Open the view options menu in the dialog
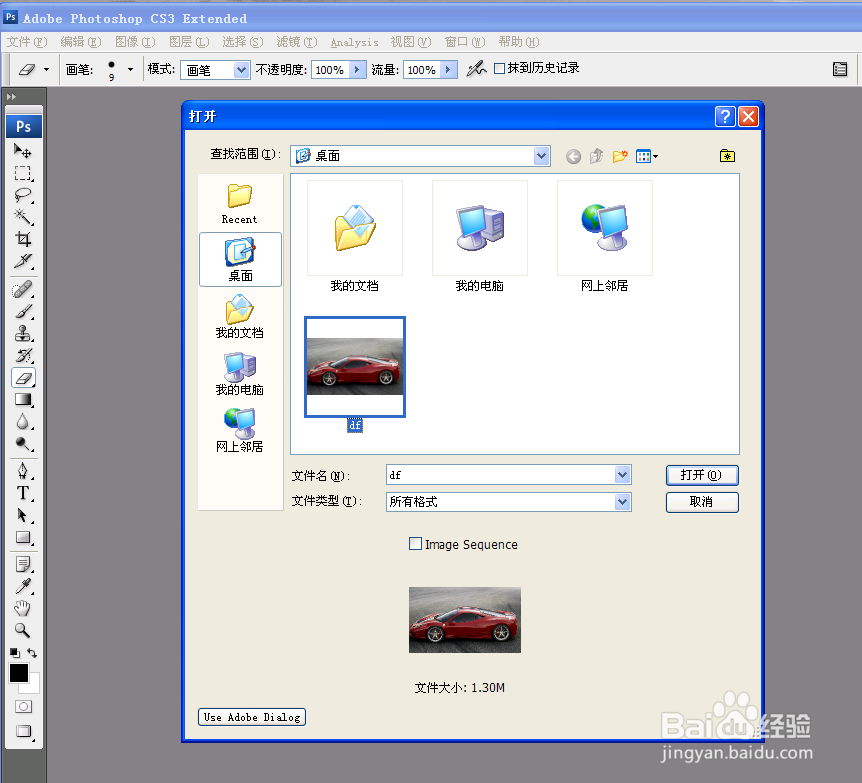 [x=646, y=156]
